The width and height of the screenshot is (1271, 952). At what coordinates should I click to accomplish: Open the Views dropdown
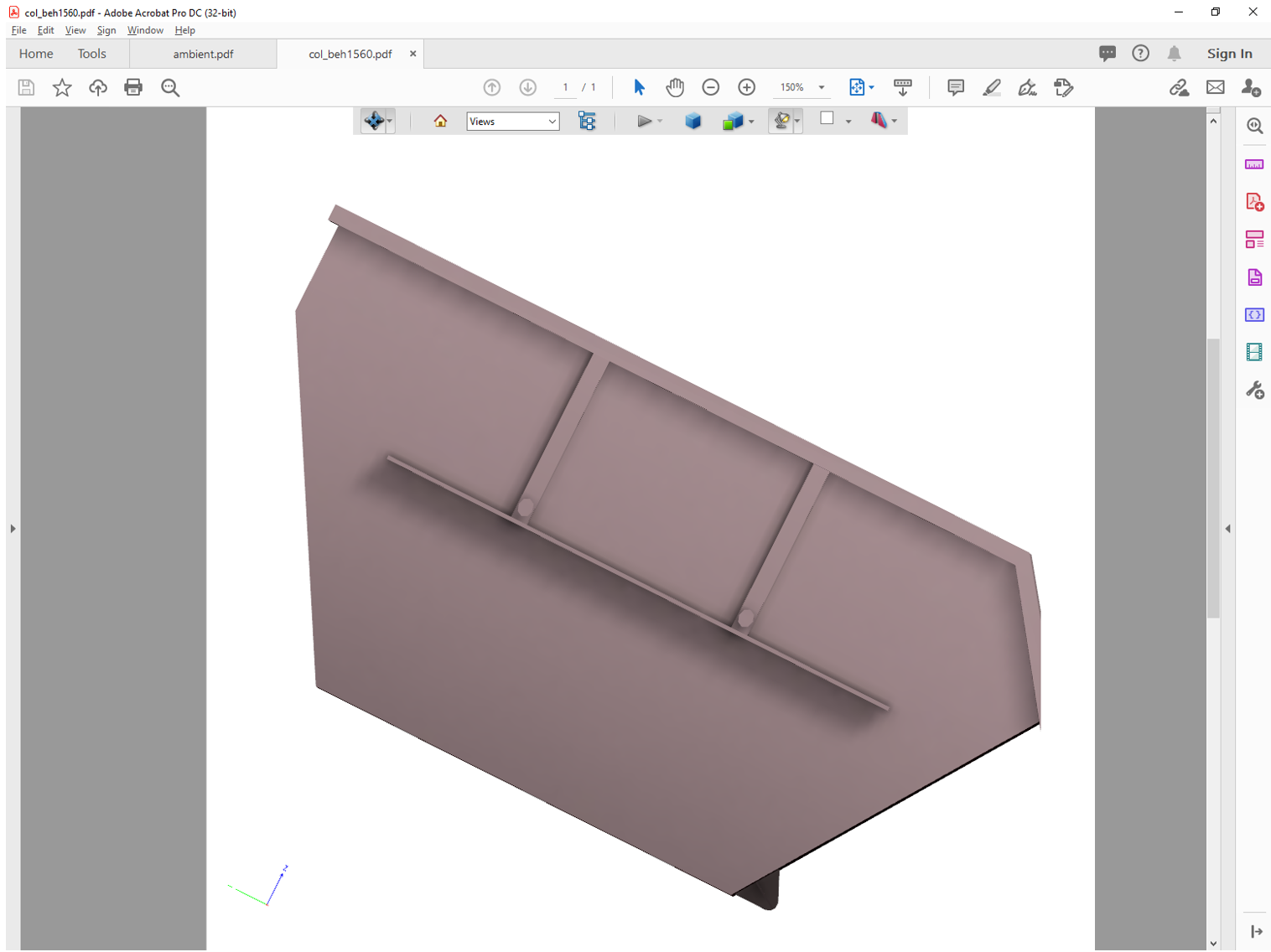pos(512,121)
